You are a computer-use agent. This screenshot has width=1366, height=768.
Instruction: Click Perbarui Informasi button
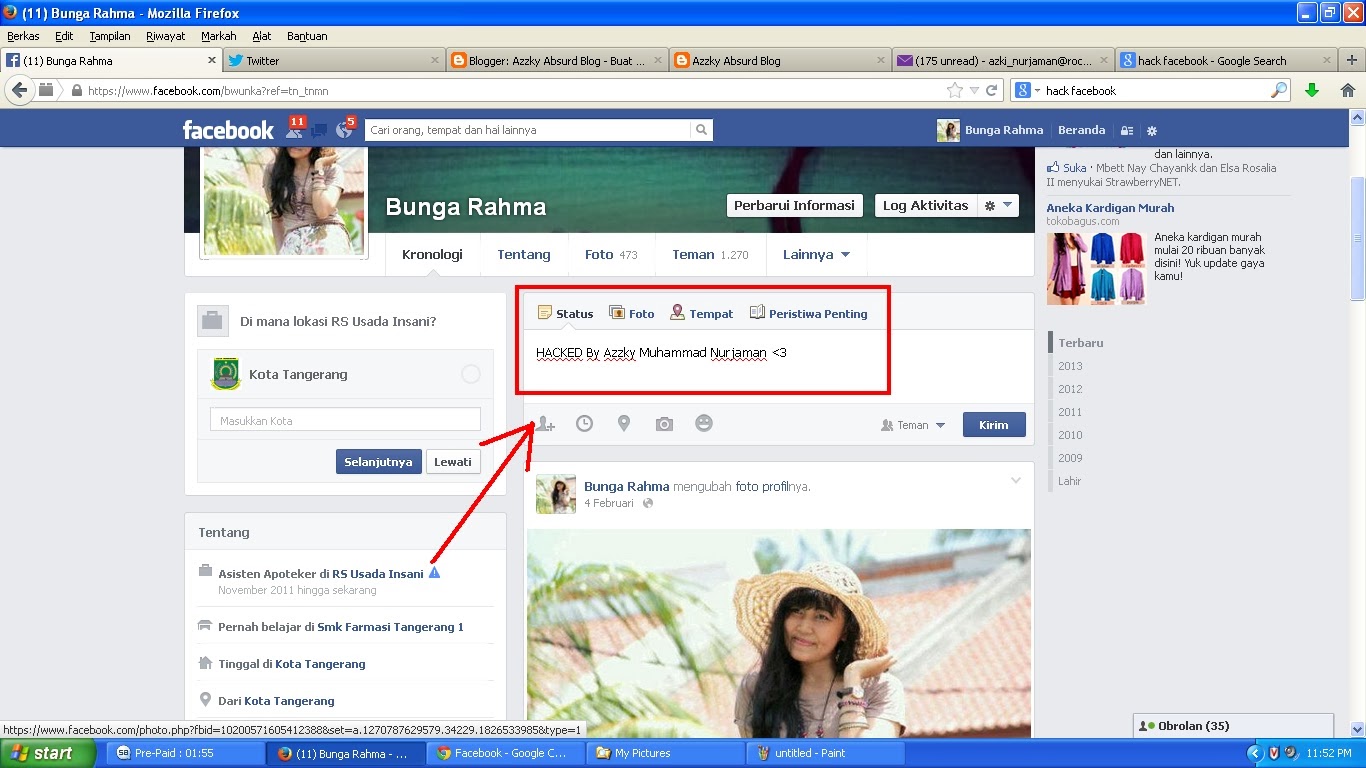click(x=795, y=205)
